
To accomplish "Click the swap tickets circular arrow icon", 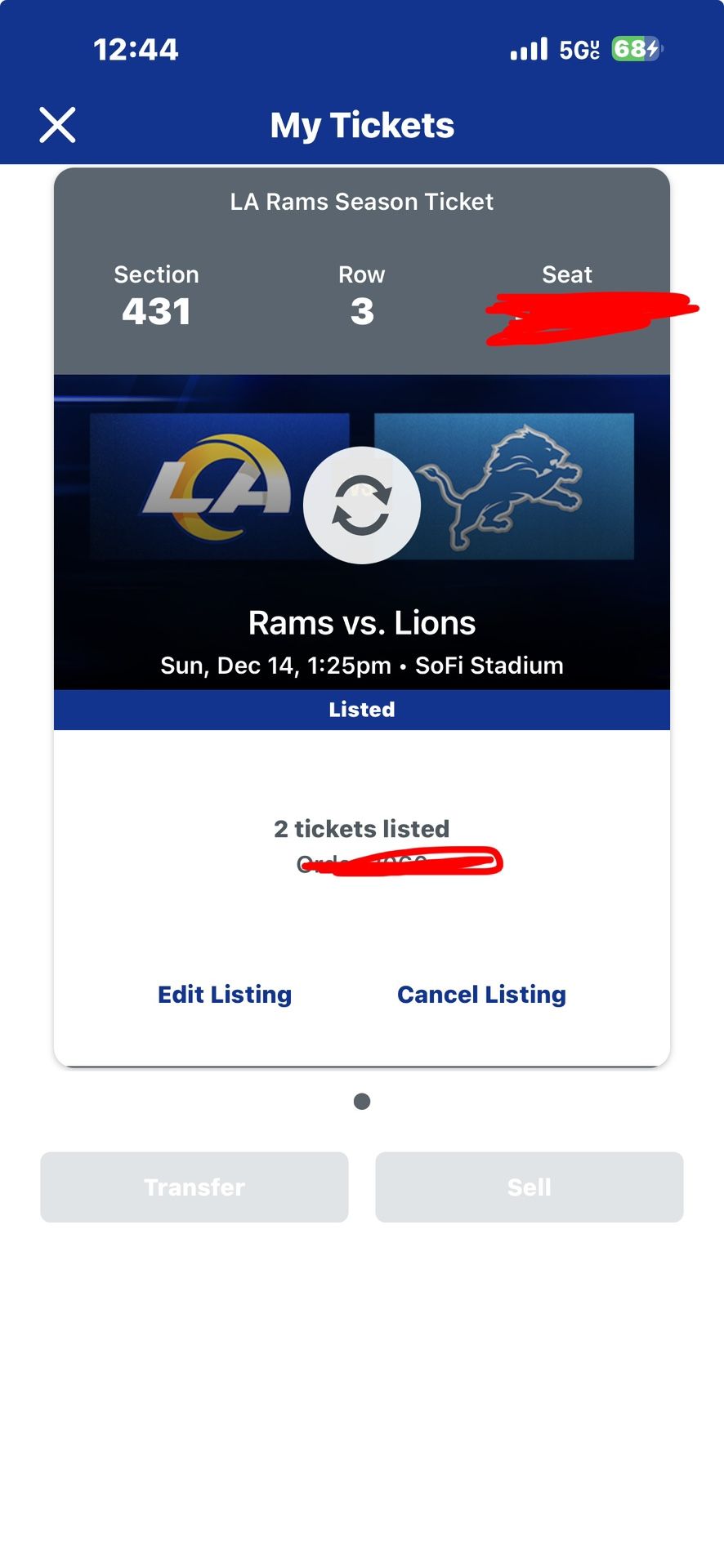I will pos(362,505).
